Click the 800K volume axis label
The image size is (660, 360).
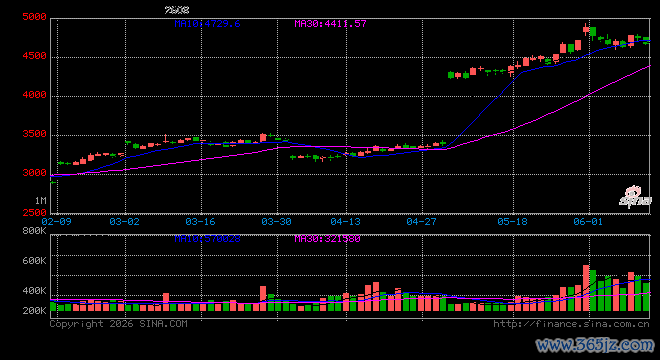pos(35,231)
